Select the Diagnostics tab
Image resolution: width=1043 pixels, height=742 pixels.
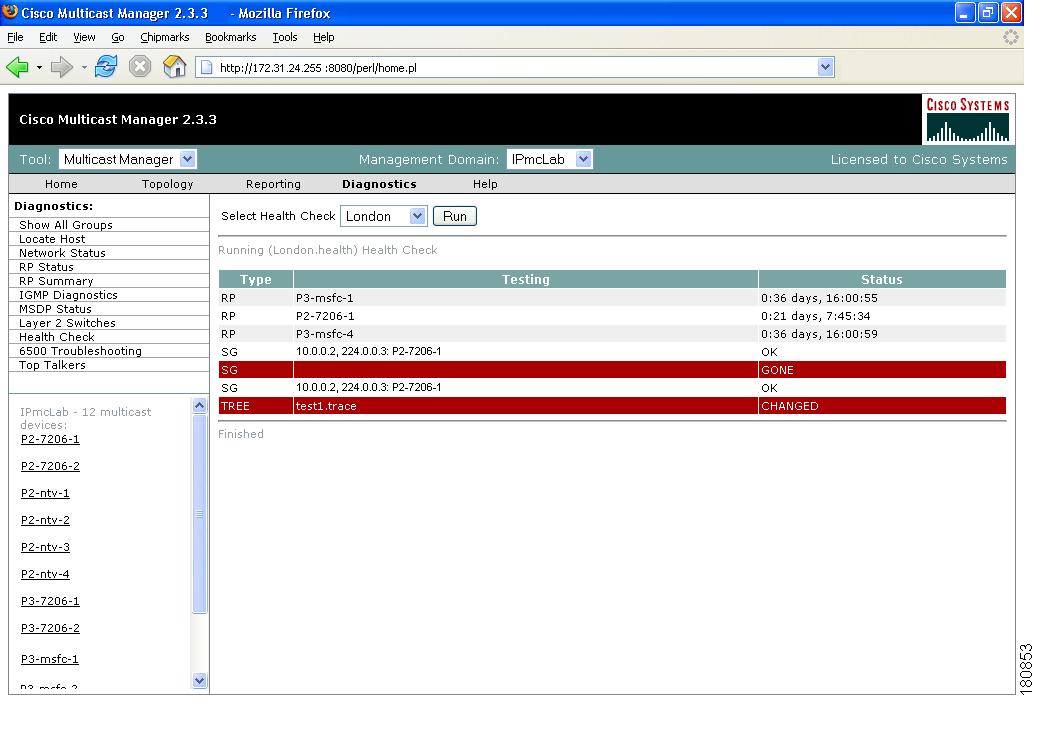coord(379,184)
